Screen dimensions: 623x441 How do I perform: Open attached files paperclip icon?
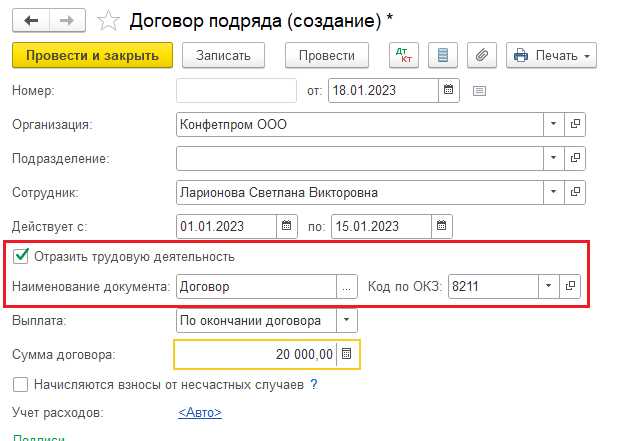pyautogui.click(x=482, y=55)
